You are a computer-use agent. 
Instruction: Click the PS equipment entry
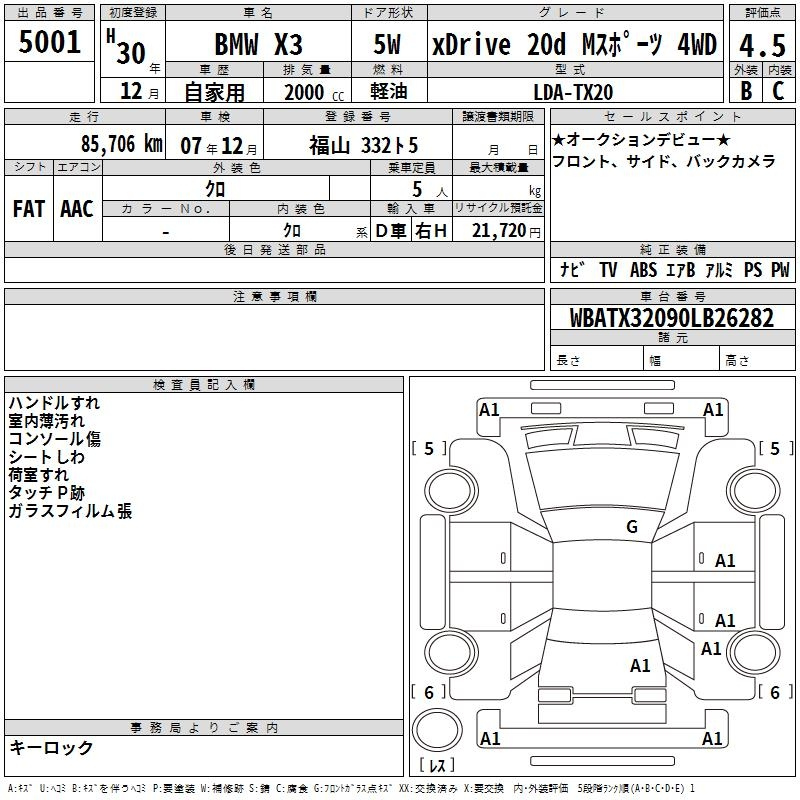(x=753, y=269)
